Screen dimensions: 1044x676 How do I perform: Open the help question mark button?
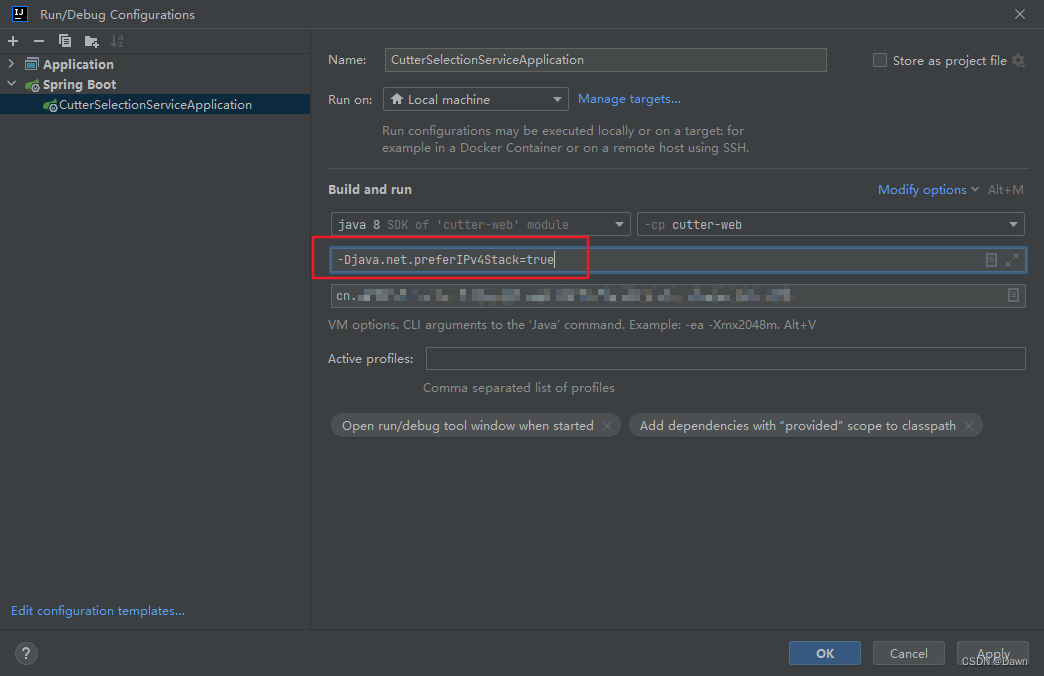tap(26, 653)
